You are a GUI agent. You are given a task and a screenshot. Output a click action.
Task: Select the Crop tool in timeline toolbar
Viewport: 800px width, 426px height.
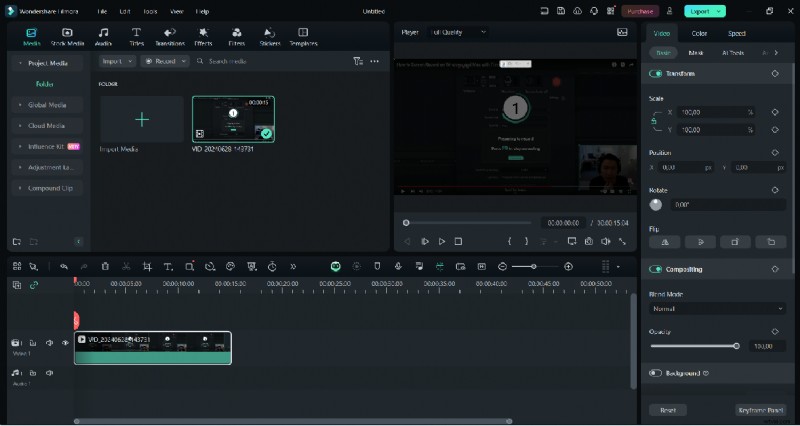click(147, 267)
